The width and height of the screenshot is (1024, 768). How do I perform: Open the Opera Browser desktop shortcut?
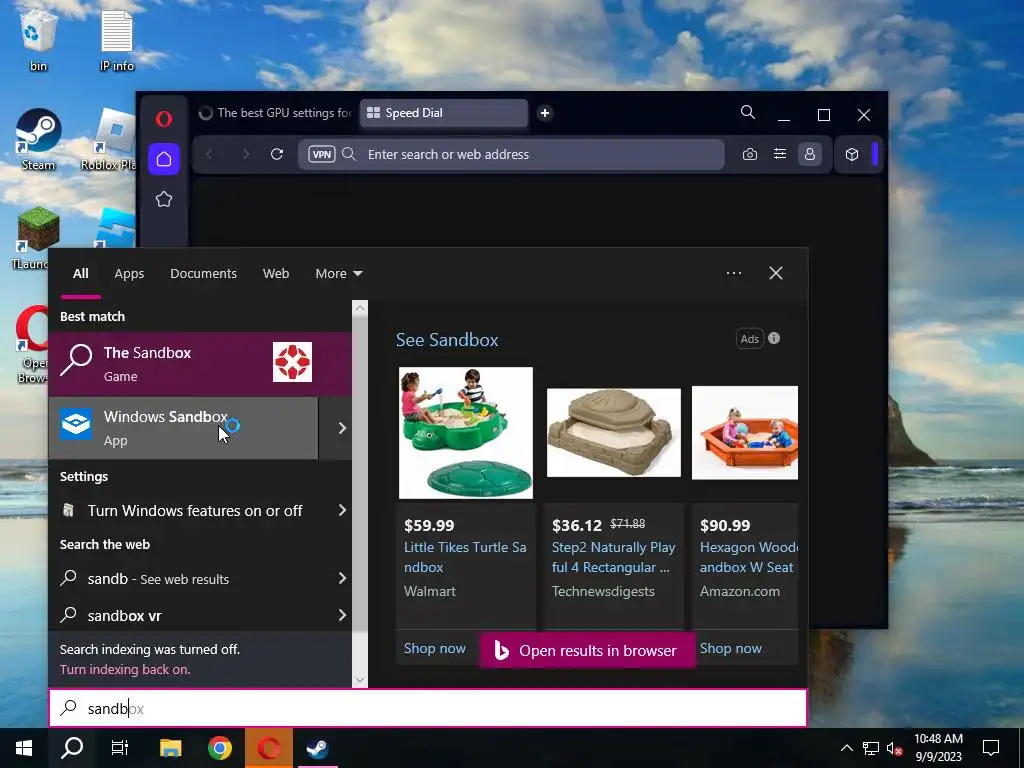tap(32, 345)
